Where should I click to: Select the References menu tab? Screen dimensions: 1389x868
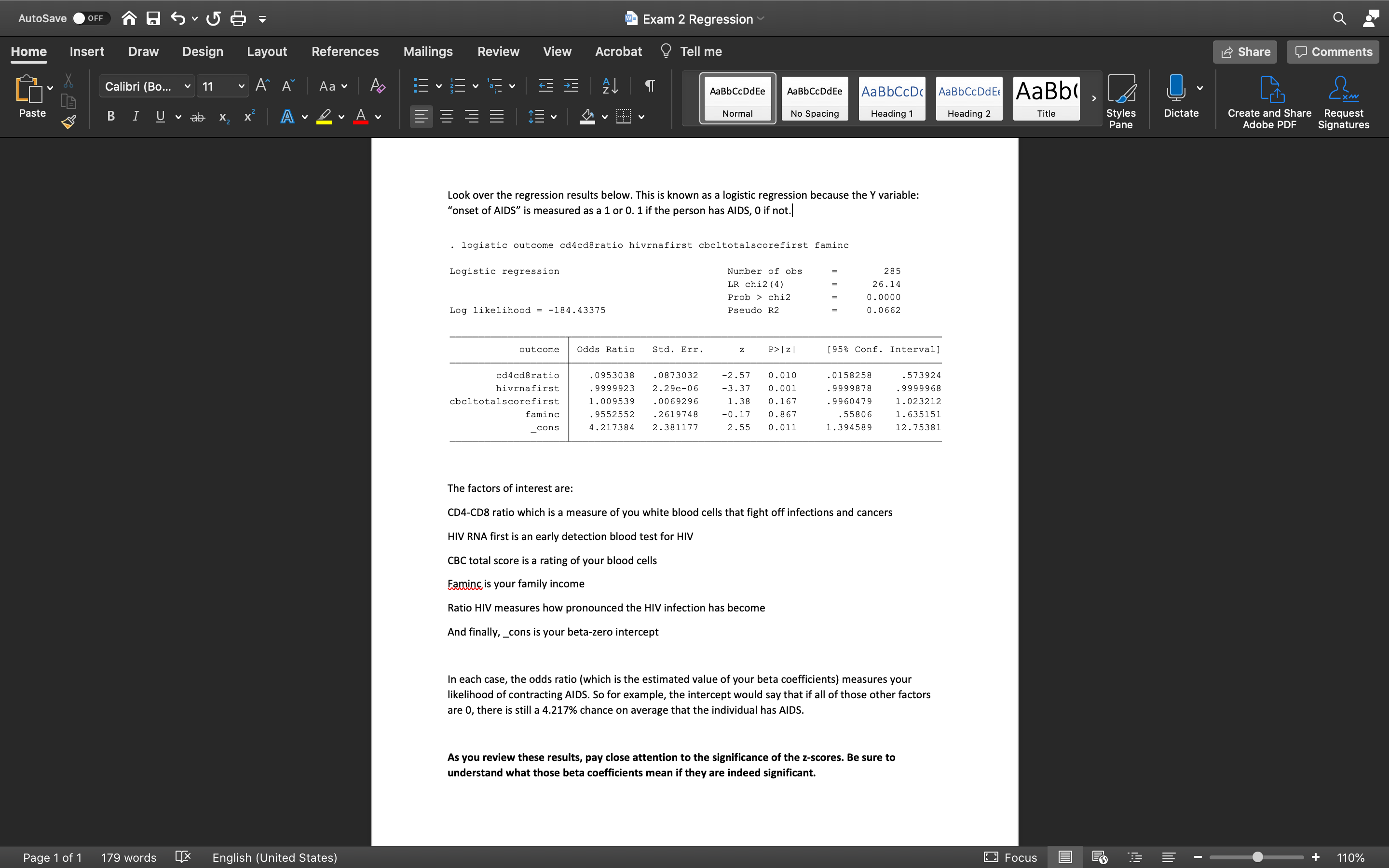click(x=345, y=51)
